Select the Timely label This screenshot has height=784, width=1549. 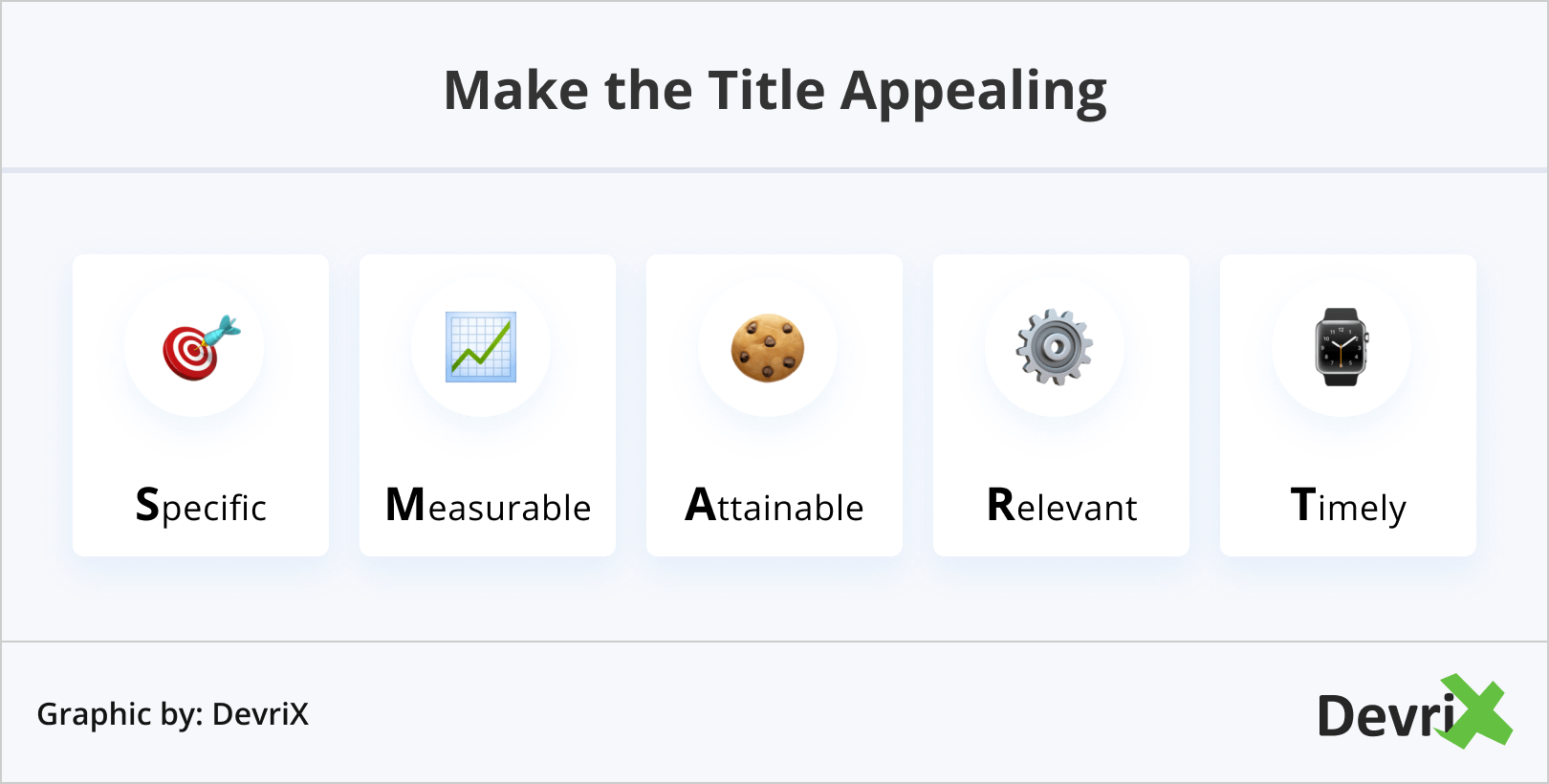tap(1348, 507)
